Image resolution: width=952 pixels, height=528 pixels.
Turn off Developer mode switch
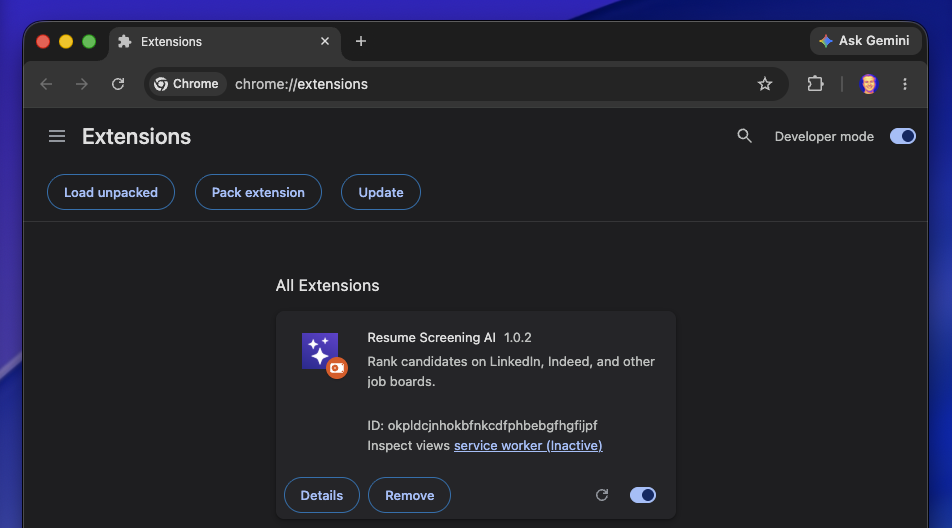(x=902, y=136)
